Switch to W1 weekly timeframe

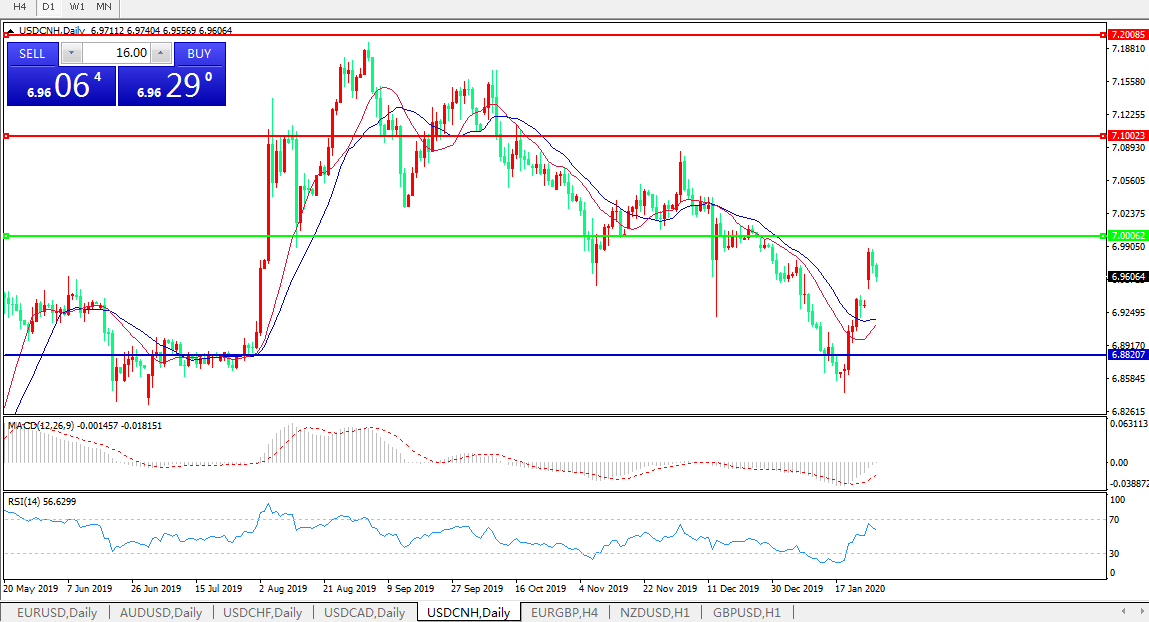click(76, 6)
